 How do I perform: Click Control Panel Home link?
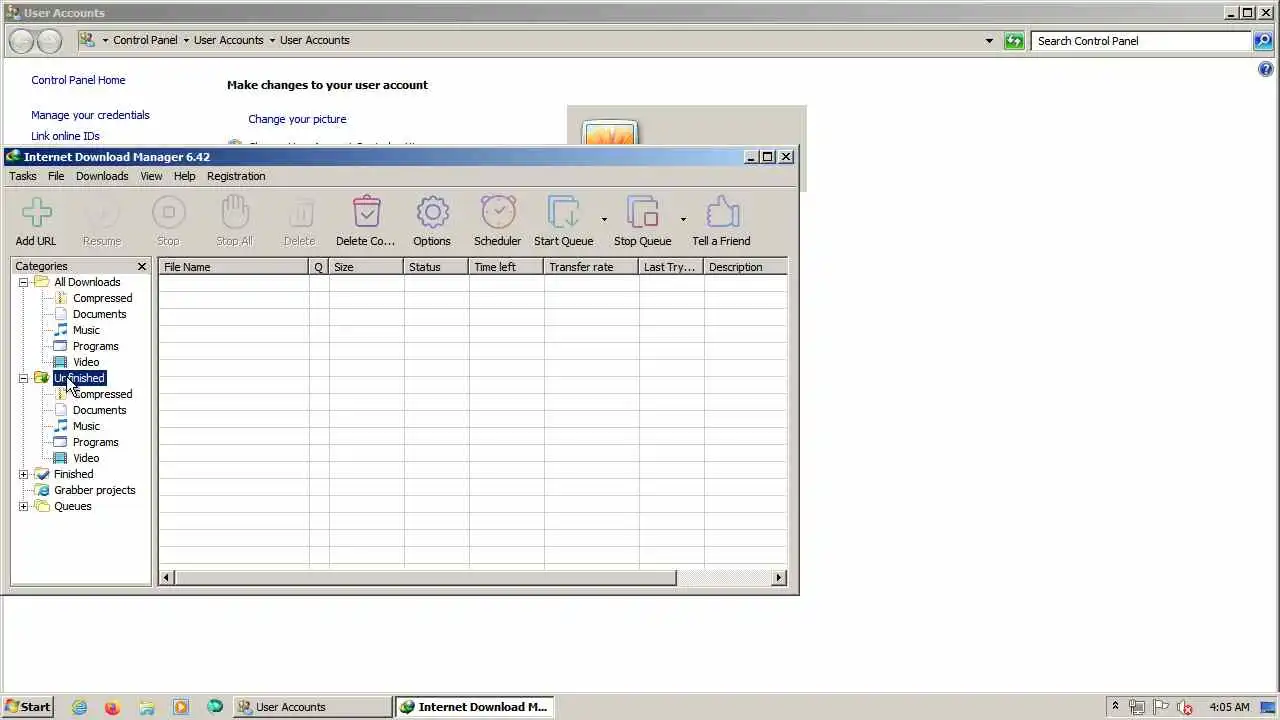point(78,80)
